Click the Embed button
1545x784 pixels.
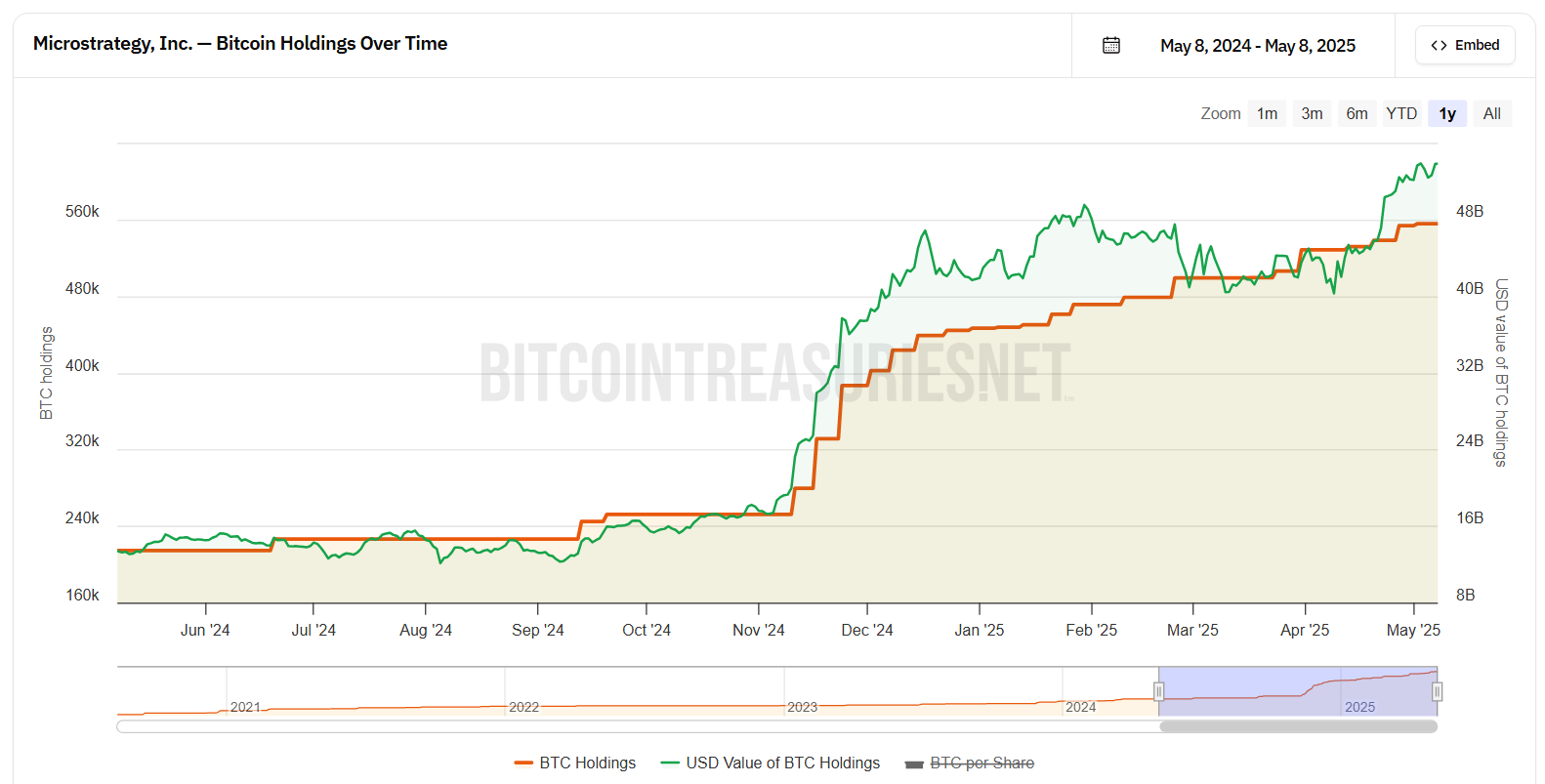(1465, 45)
